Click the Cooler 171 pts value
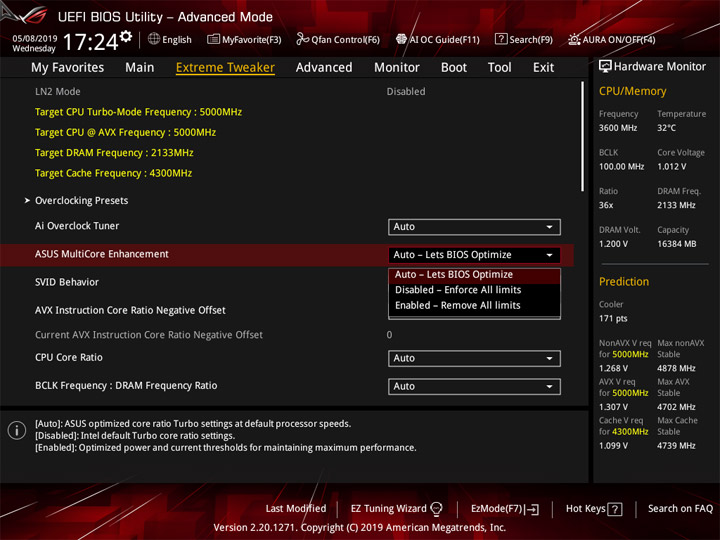720x540 pixels. (x=613, y=319)
